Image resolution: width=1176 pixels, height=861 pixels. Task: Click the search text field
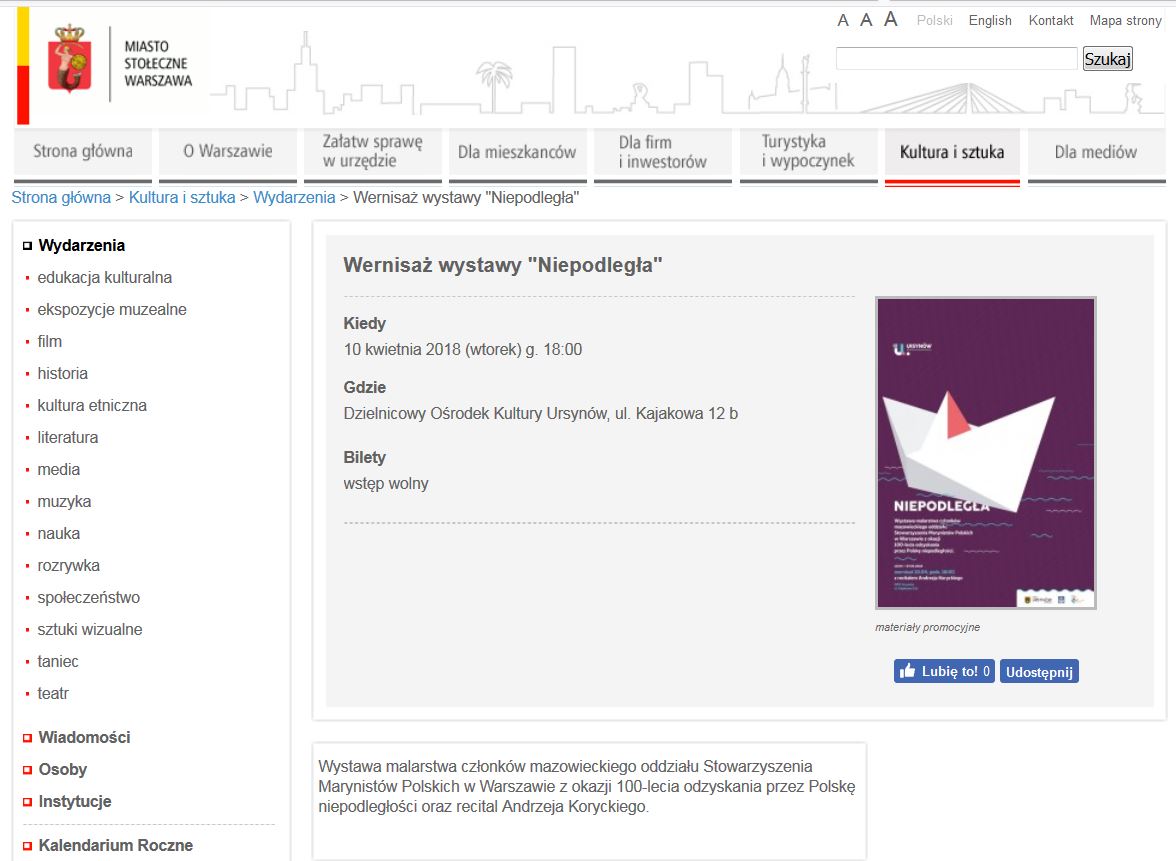(x=956, y=59)
